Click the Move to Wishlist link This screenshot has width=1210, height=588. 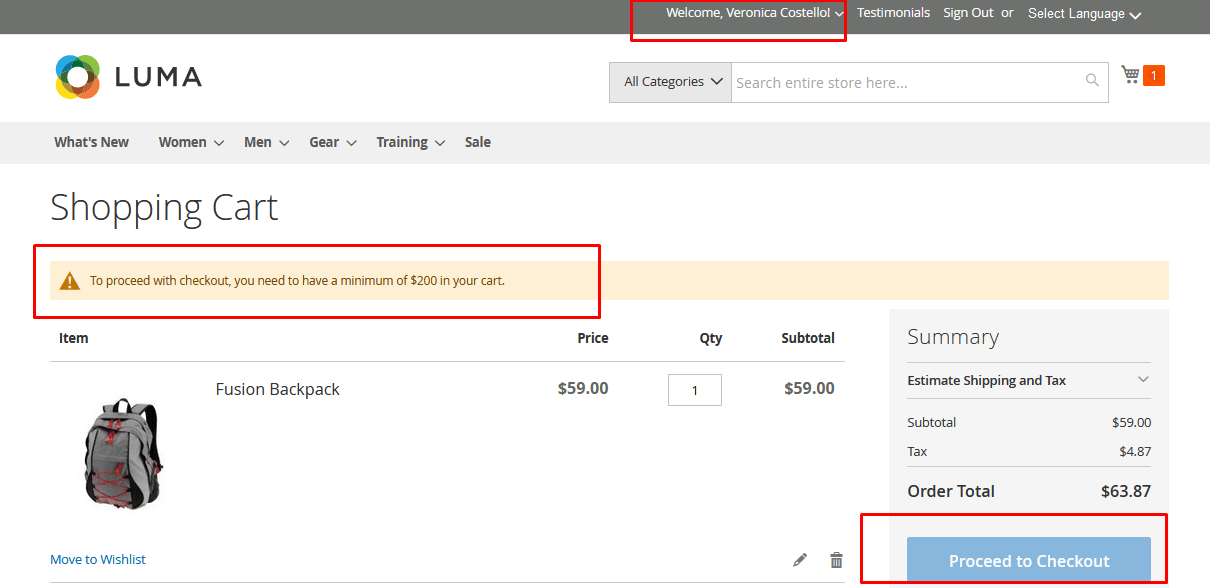click(97, 559)
